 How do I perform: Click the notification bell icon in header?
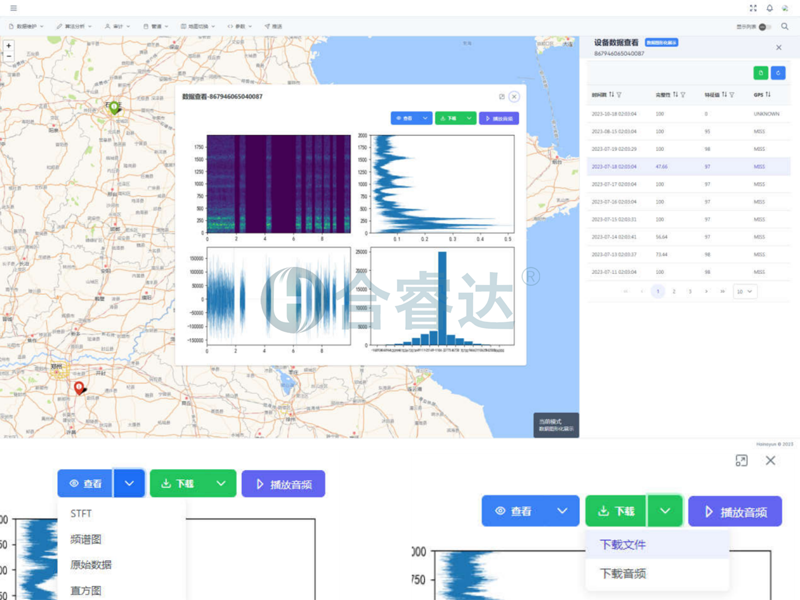click(769, 8)
